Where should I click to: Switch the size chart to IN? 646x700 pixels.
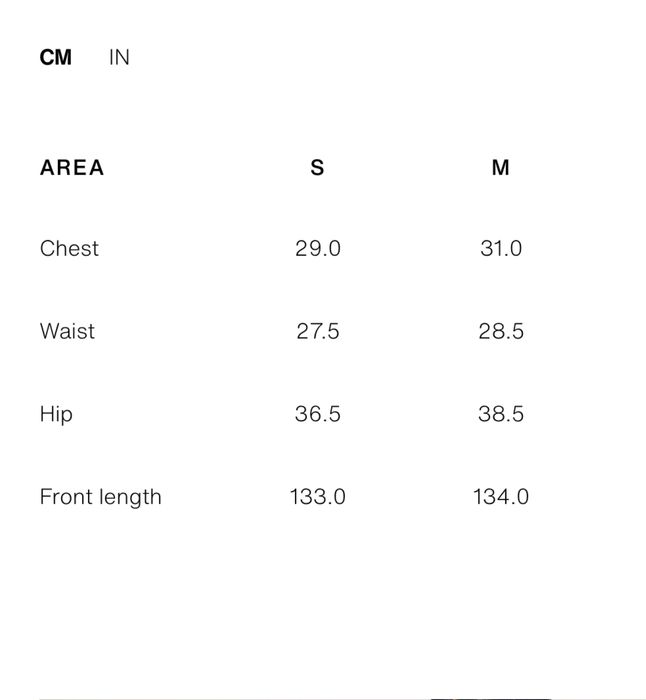pos(119,58)
